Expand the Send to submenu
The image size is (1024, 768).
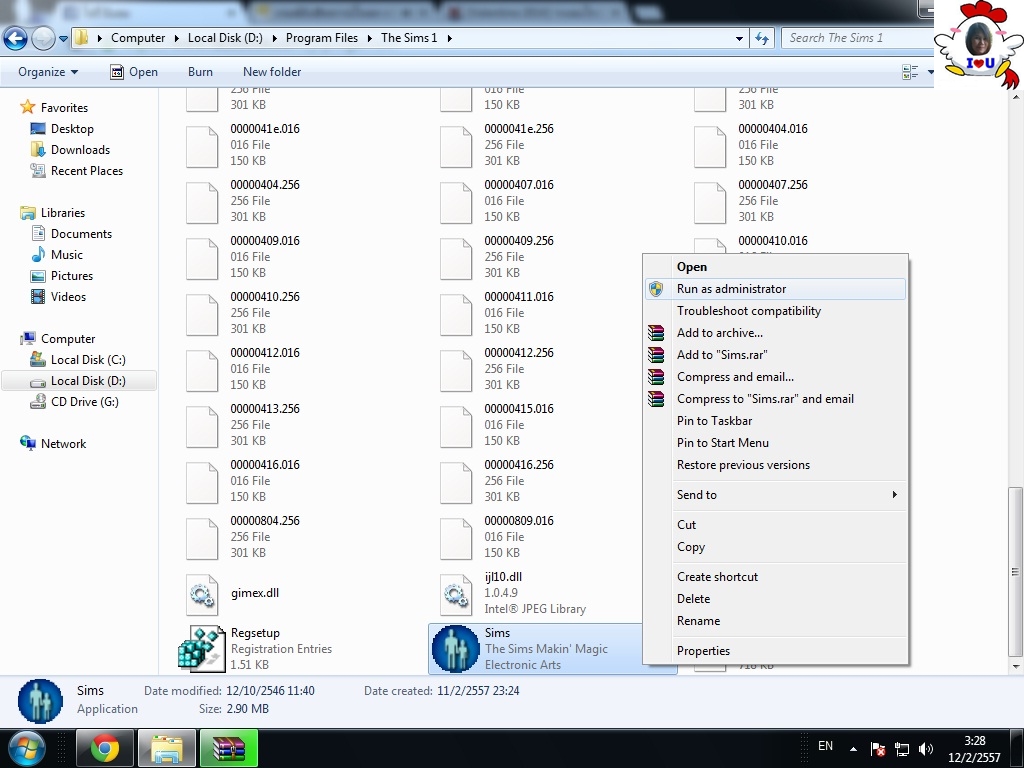click(776, 494)
